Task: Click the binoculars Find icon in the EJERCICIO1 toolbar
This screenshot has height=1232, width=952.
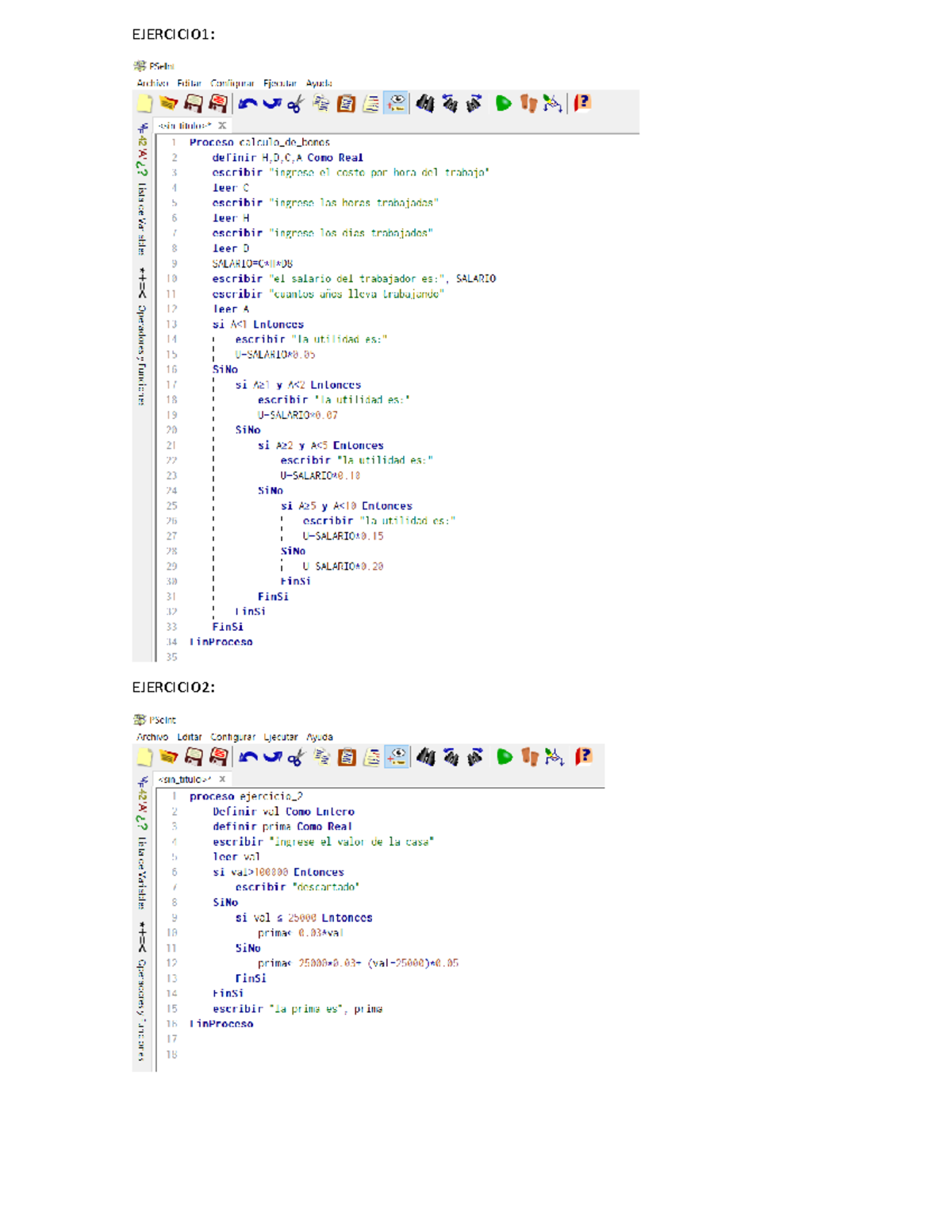Action: point(425,103)
